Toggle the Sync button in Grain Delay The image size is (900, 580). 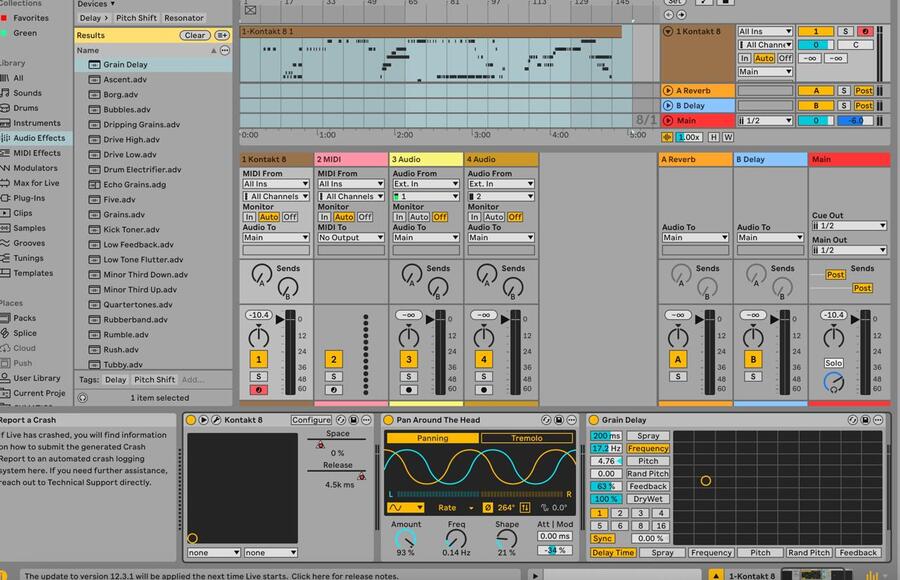[602, 539]
